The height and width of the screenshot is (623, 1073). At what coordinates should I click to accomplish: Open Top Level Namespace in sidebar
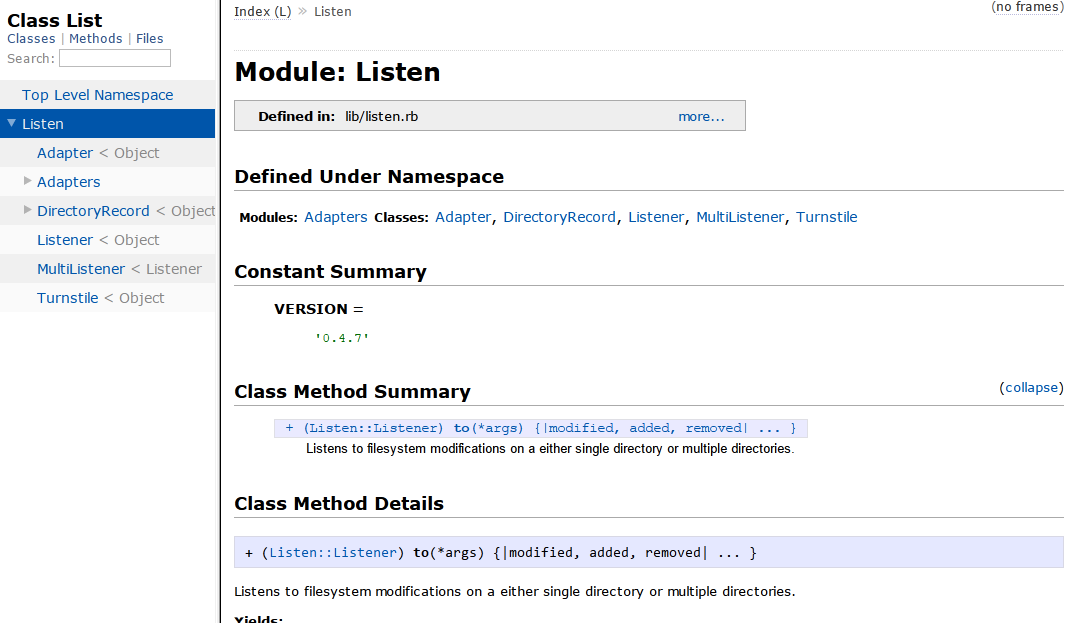(x=97, y=95)
